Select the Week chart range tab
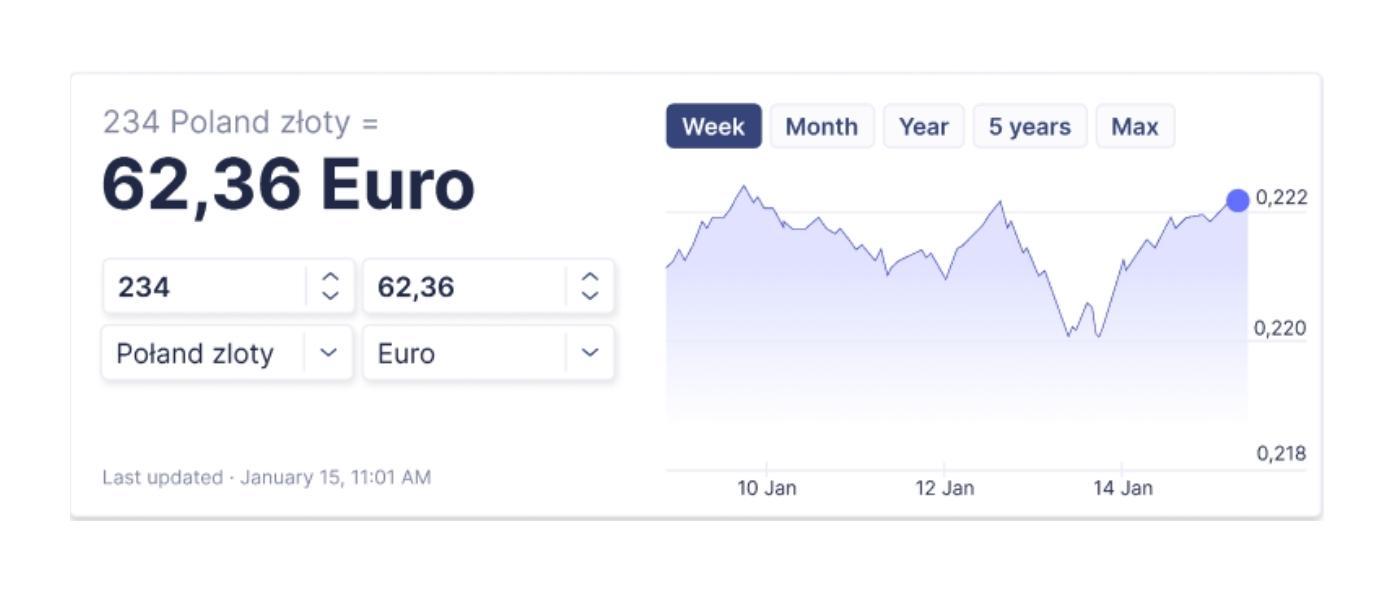Image resolution: width=1400 pixels, height=600 pixels. 713,127
